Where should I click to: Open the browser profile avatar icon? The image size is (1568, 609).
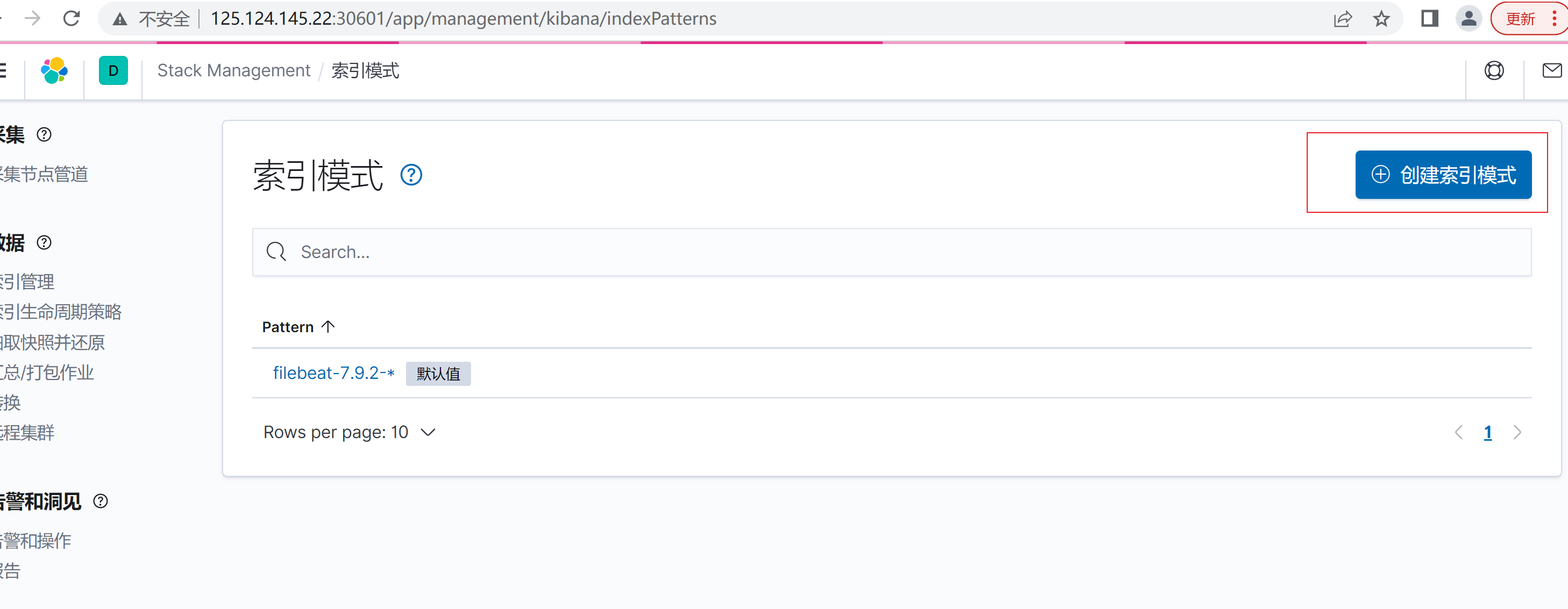click(1468, 19)
